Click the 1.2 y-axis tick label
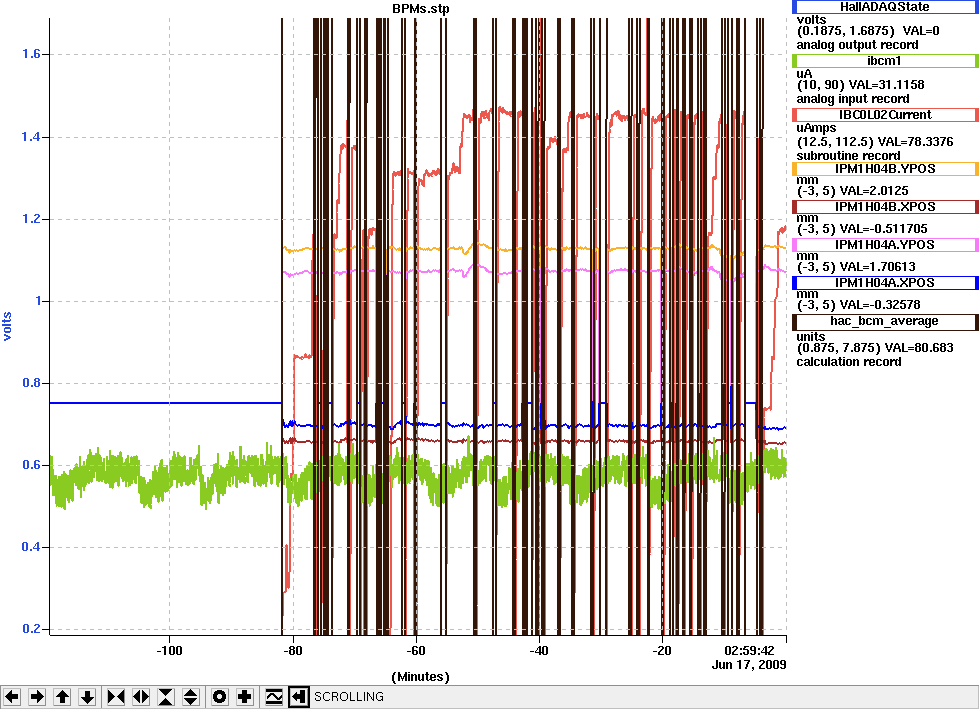Viewport: 979px width, 709px height. click(x=31, y=219)
